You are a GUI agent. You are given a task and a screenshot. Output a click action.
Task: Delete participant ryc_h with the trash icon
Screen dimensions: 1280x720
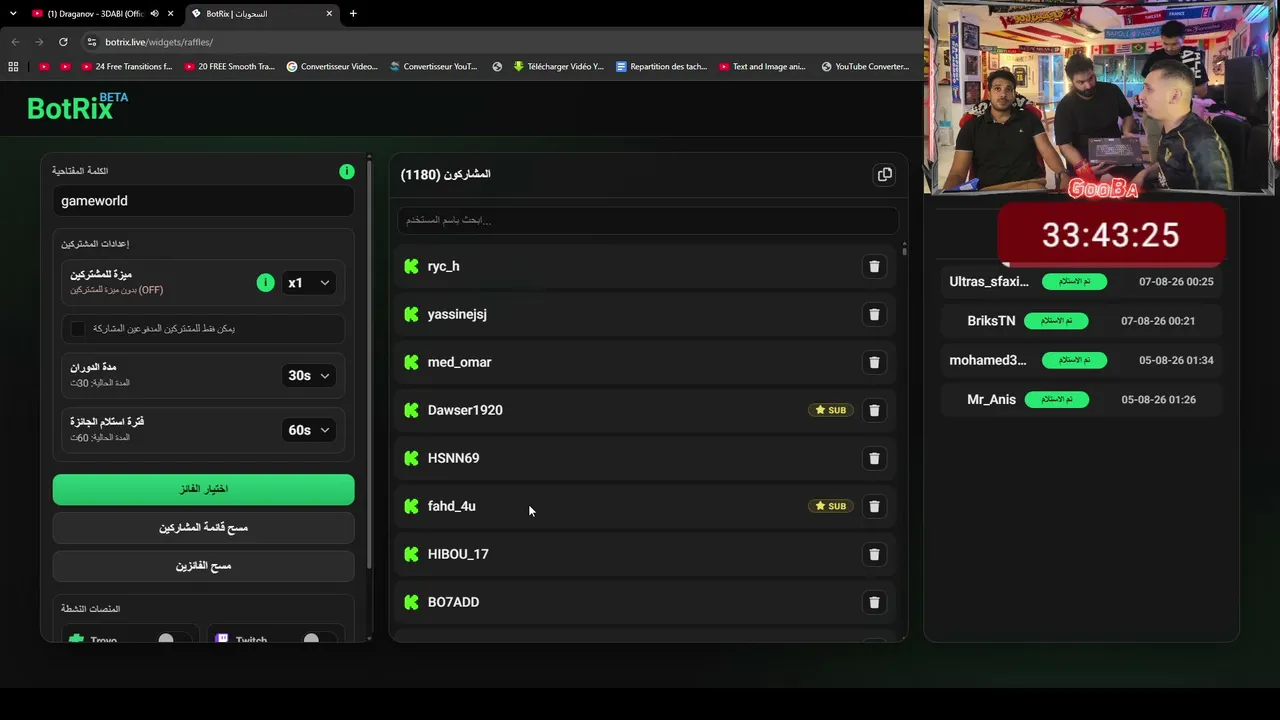(x=874, y=267)
